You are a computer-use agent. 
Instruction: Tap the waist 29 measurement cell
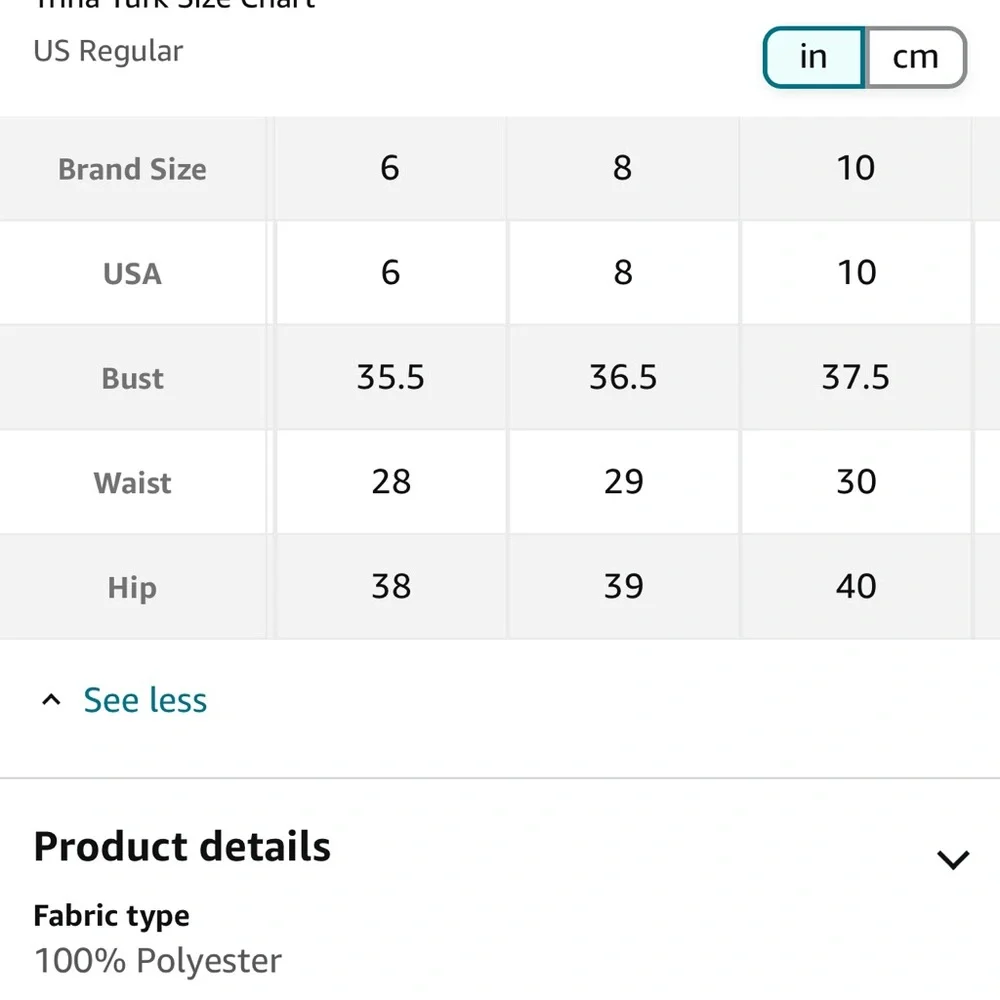pyautogui.click(x=623, y=482)
